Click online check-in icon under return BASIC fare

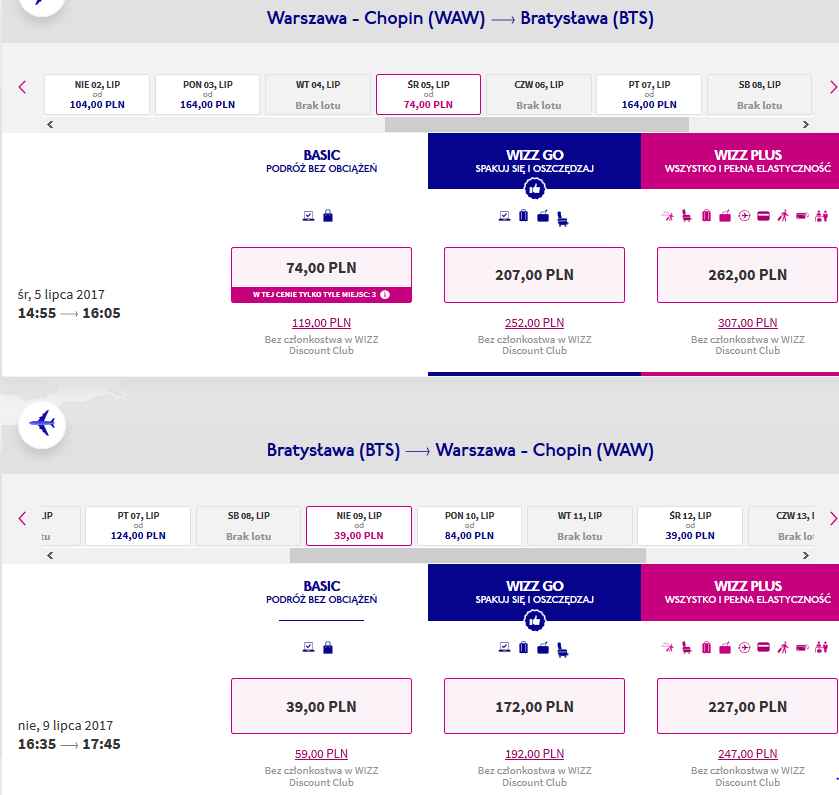click(x=308, y=647)
